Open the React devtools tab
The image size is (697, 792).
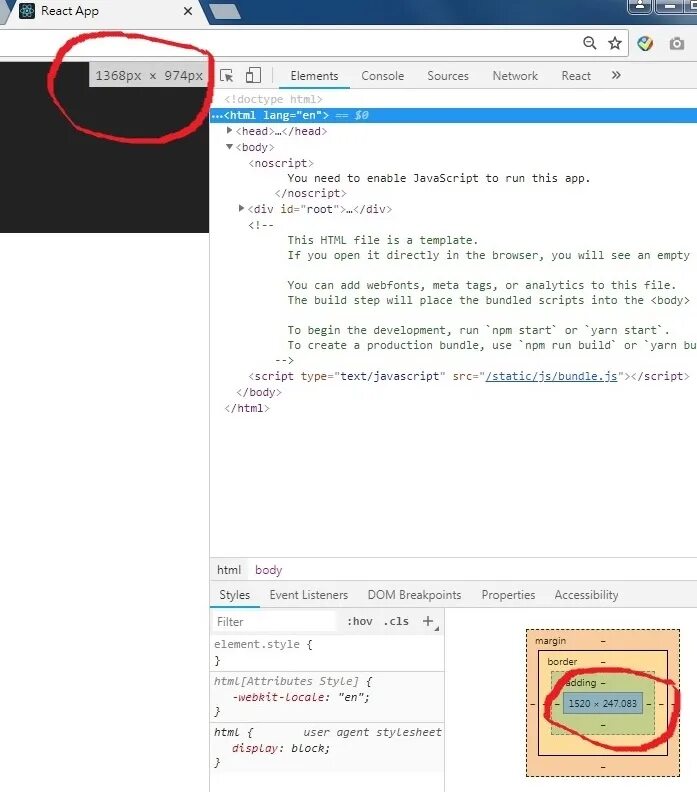coord(576,76)
